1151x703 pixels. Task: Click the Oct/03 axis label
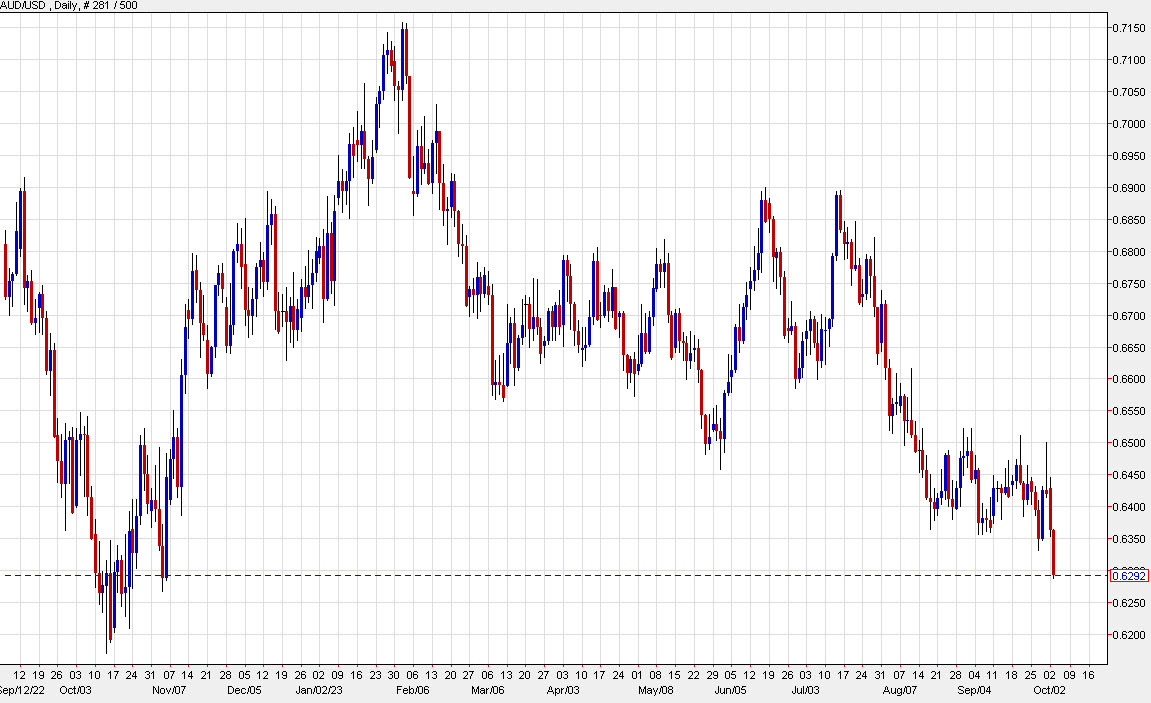click(78, 689)
